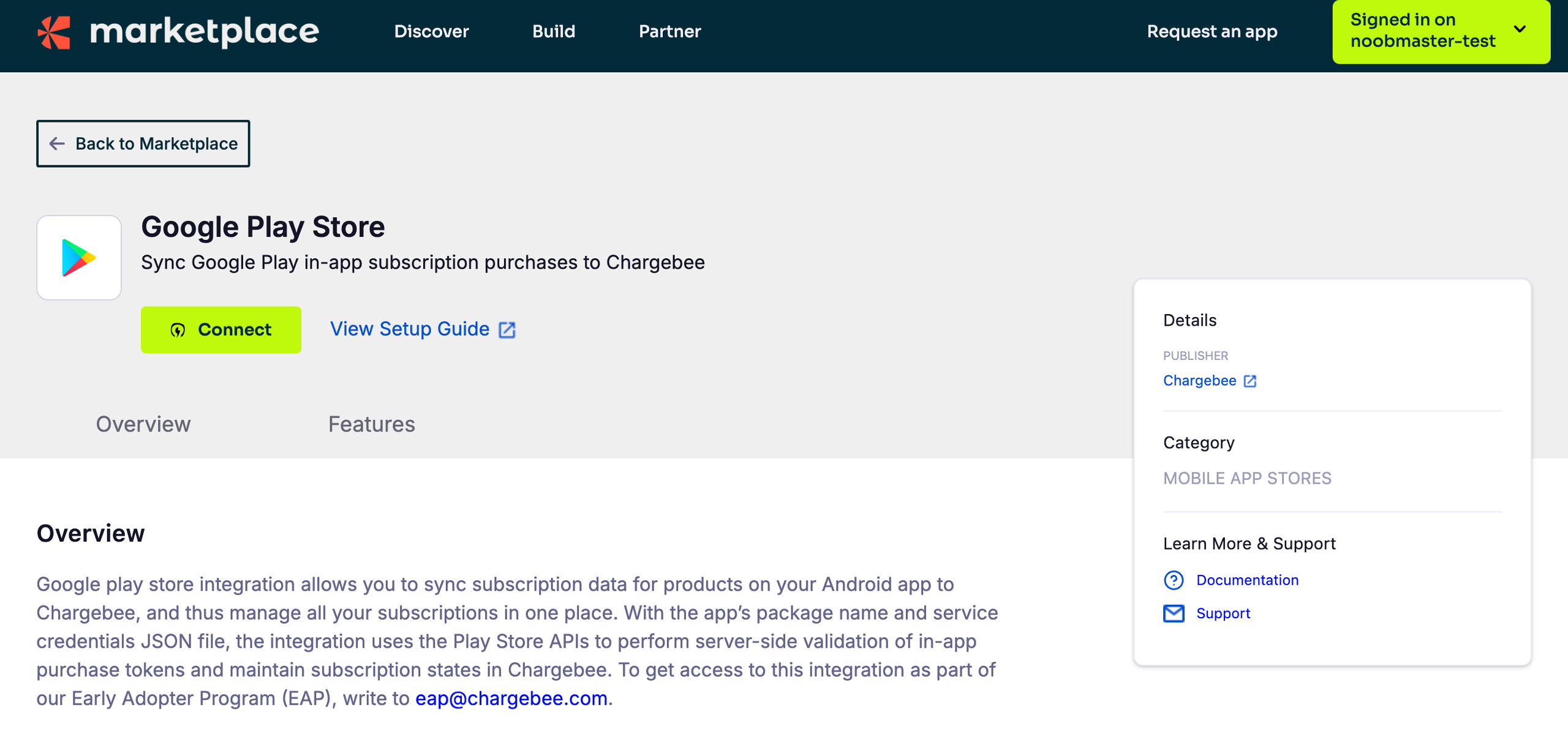Open the Build navigation menu

click(x=554, y=32)
